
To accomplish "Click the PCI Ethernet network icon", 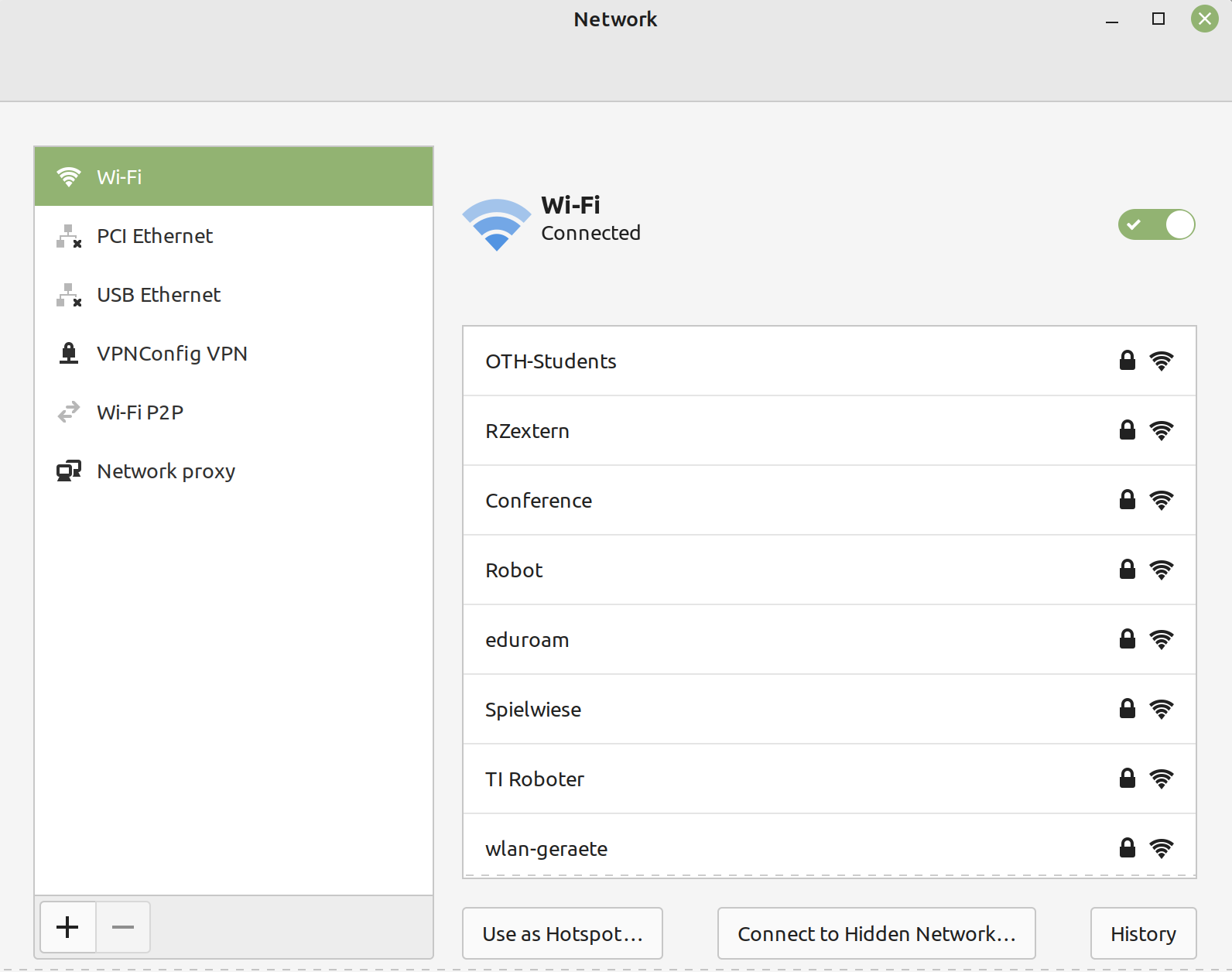I will (x=69, y=236).
